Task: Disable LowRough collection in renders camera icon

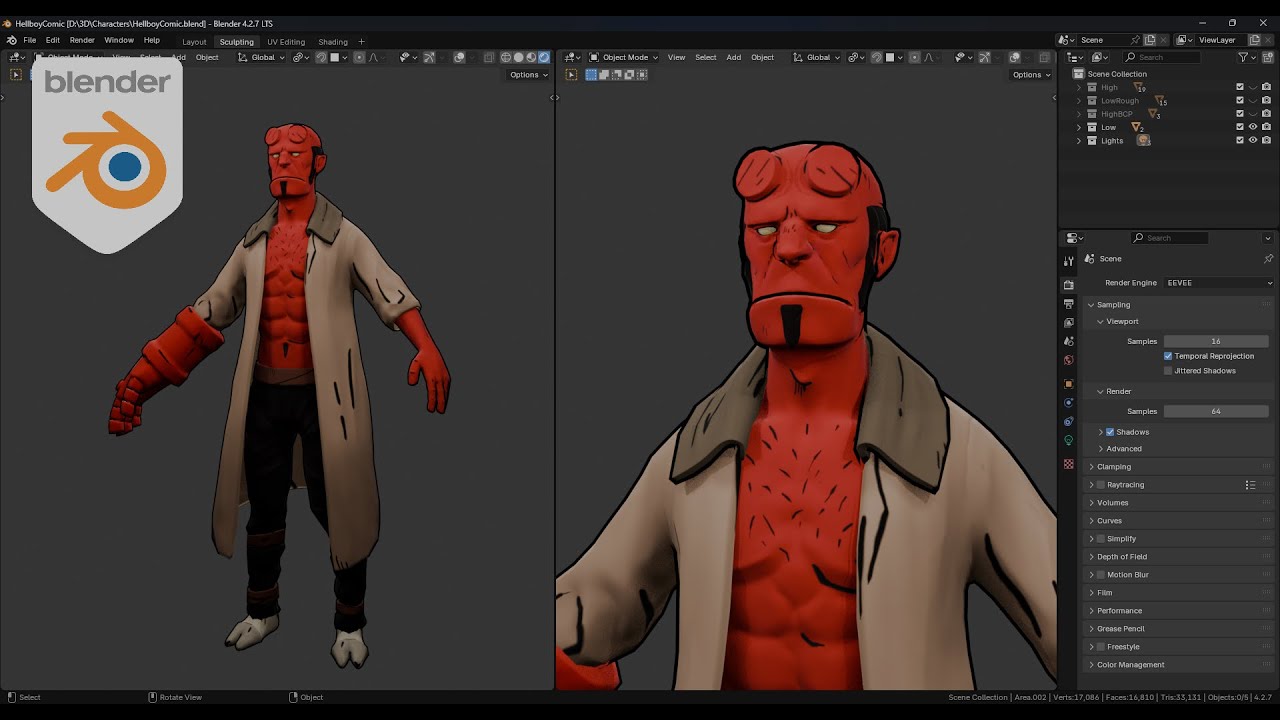Action: pos(1266,101)
